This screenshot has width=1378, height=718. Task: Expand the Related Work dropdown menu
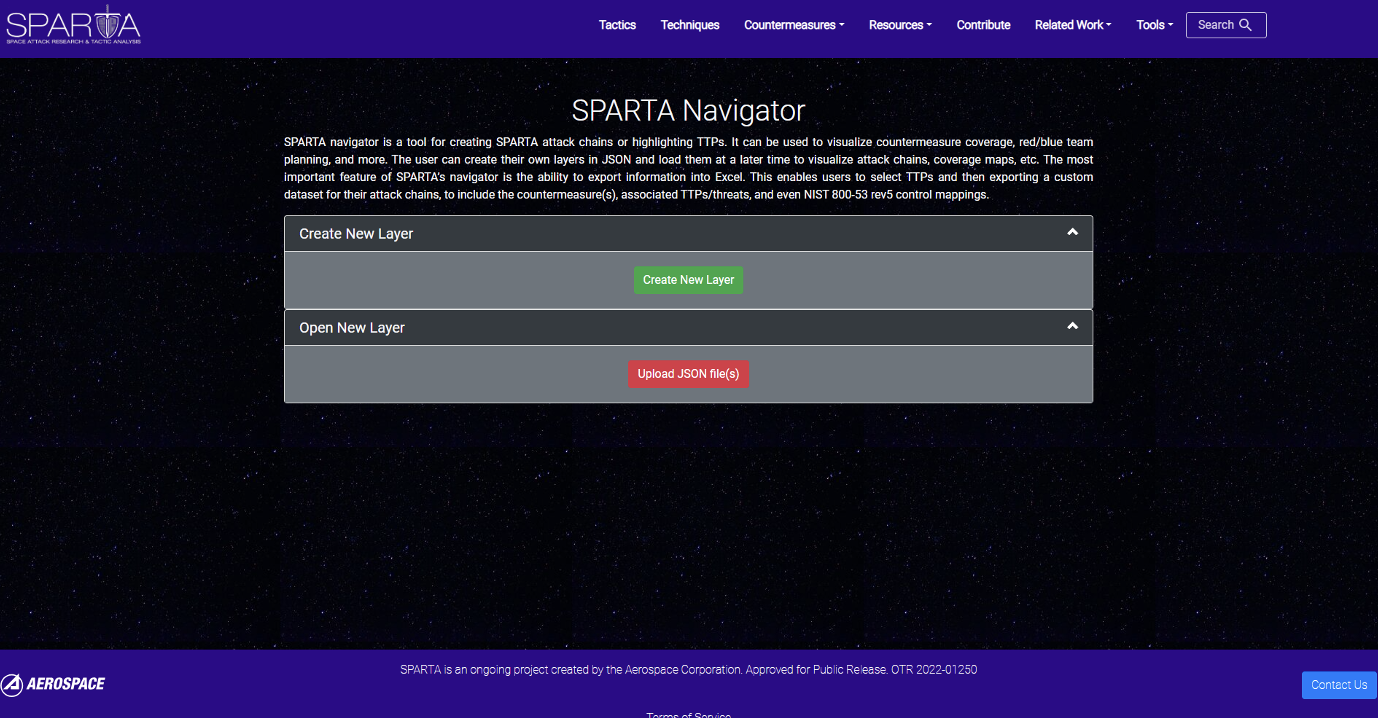pyautogui.click(x=1073, y=25)
